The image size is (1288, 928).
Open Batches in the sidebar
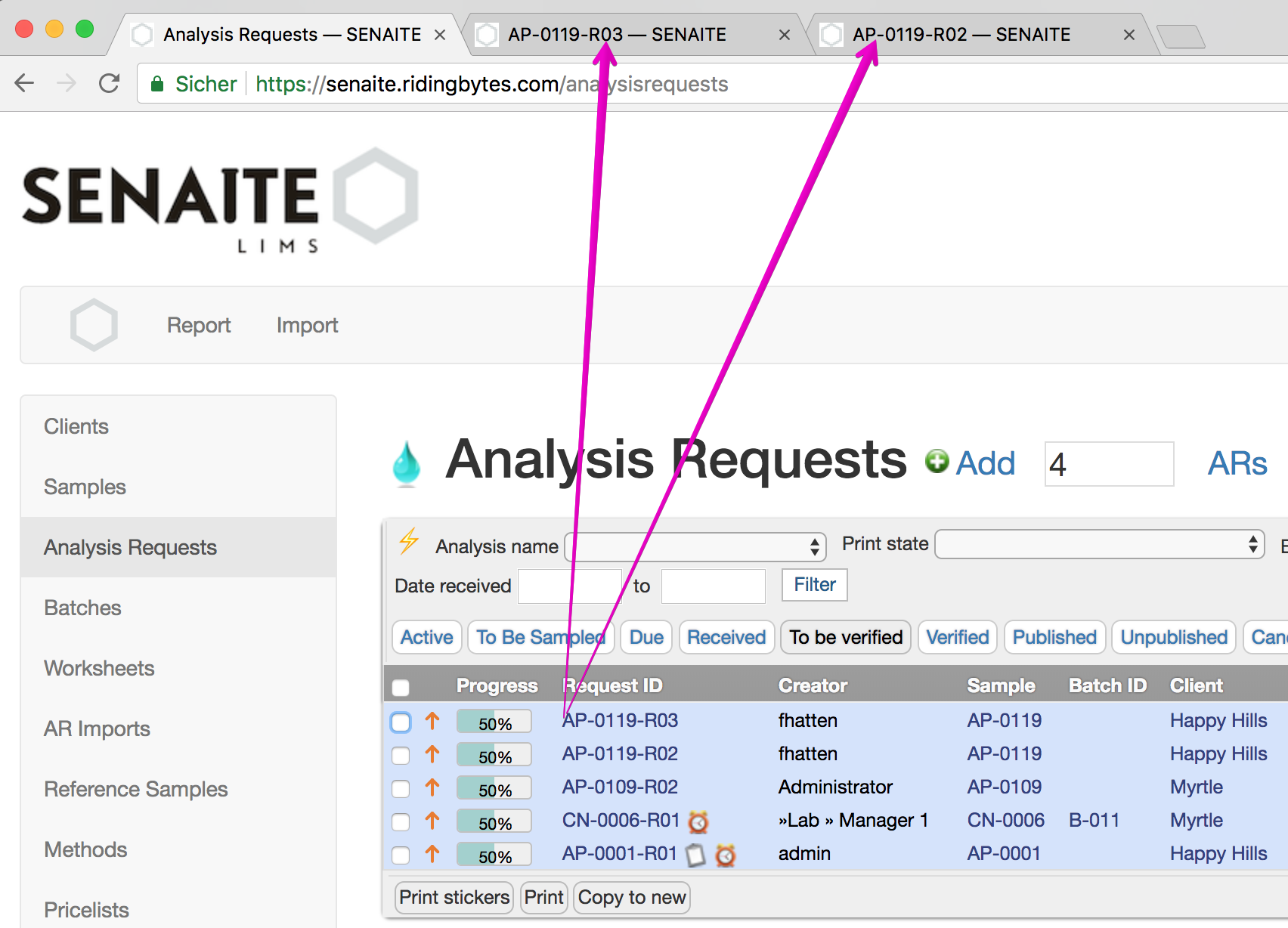(178, 608)
